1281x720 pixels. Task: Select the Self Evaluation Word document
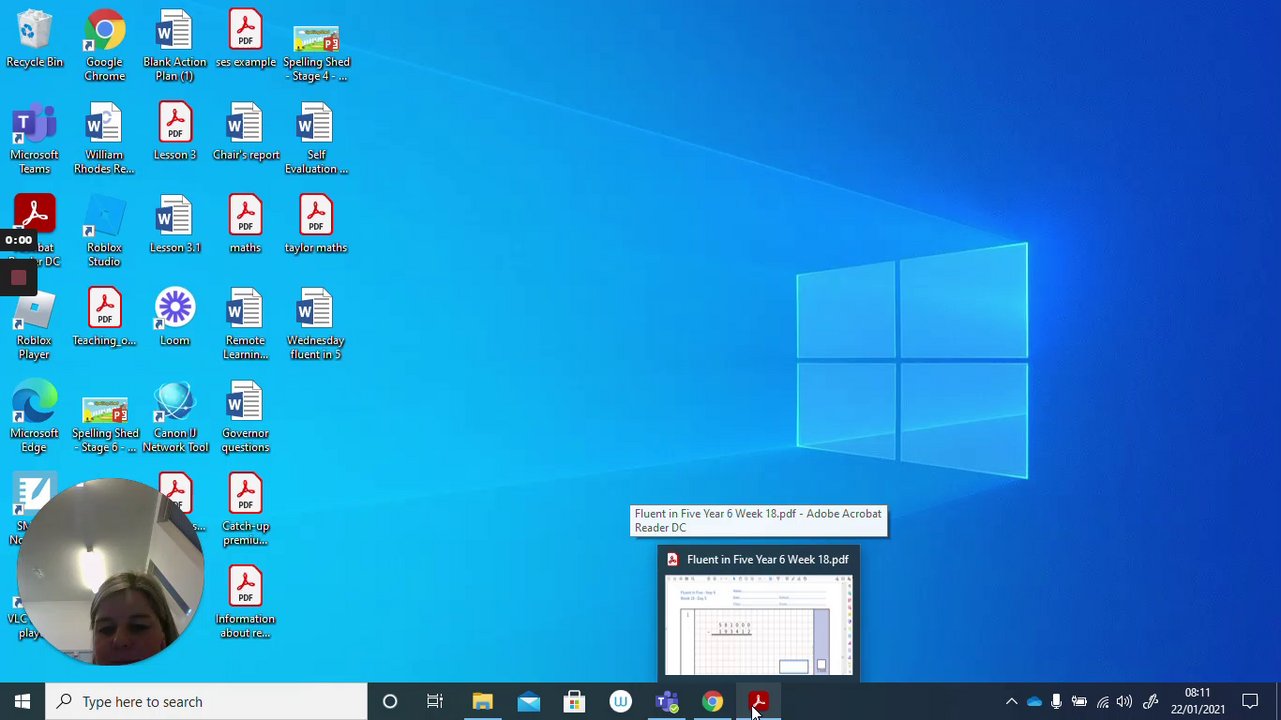(x=316, y=139)
